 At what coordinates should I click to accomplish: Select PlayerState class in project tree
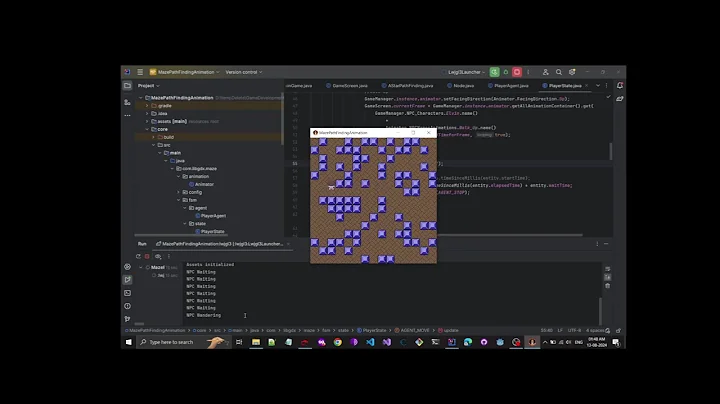pos(209,231)
